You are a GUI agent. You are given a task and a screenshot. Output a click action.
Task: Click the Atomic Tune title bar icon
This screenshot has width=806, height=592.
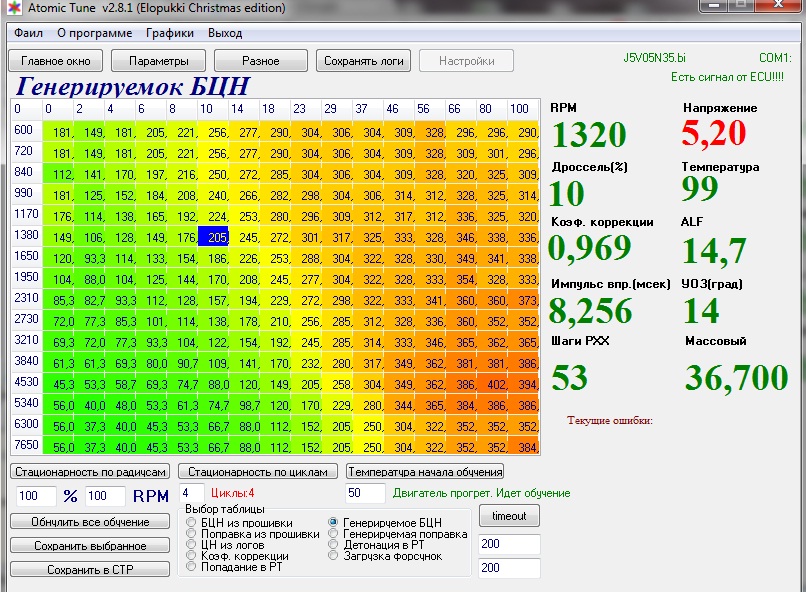pyautogui.click(x=12, y=9)
